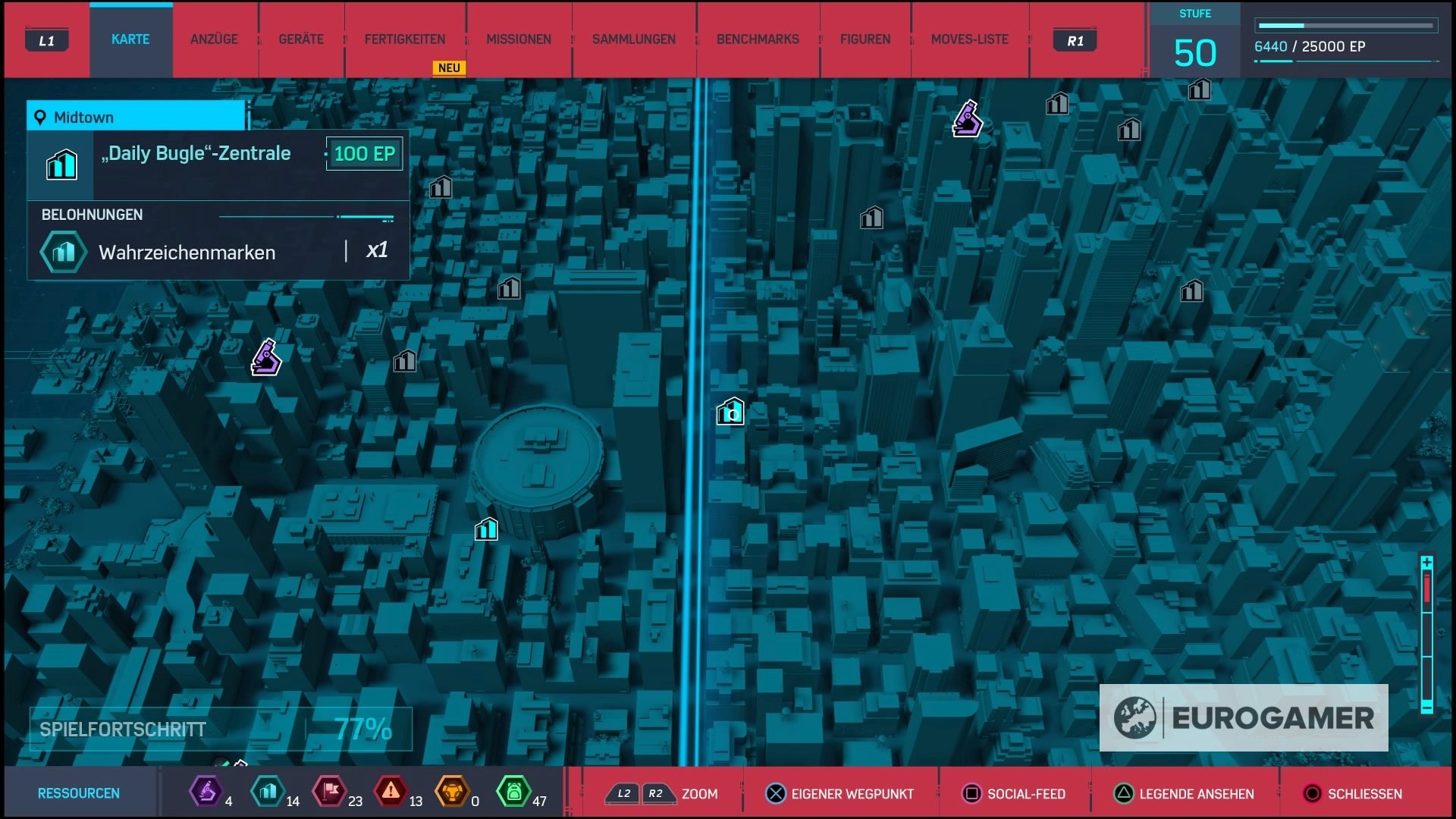Click the EP experience progress bar
This screenshot has width=1456, height=819.
coord(1346,26)
